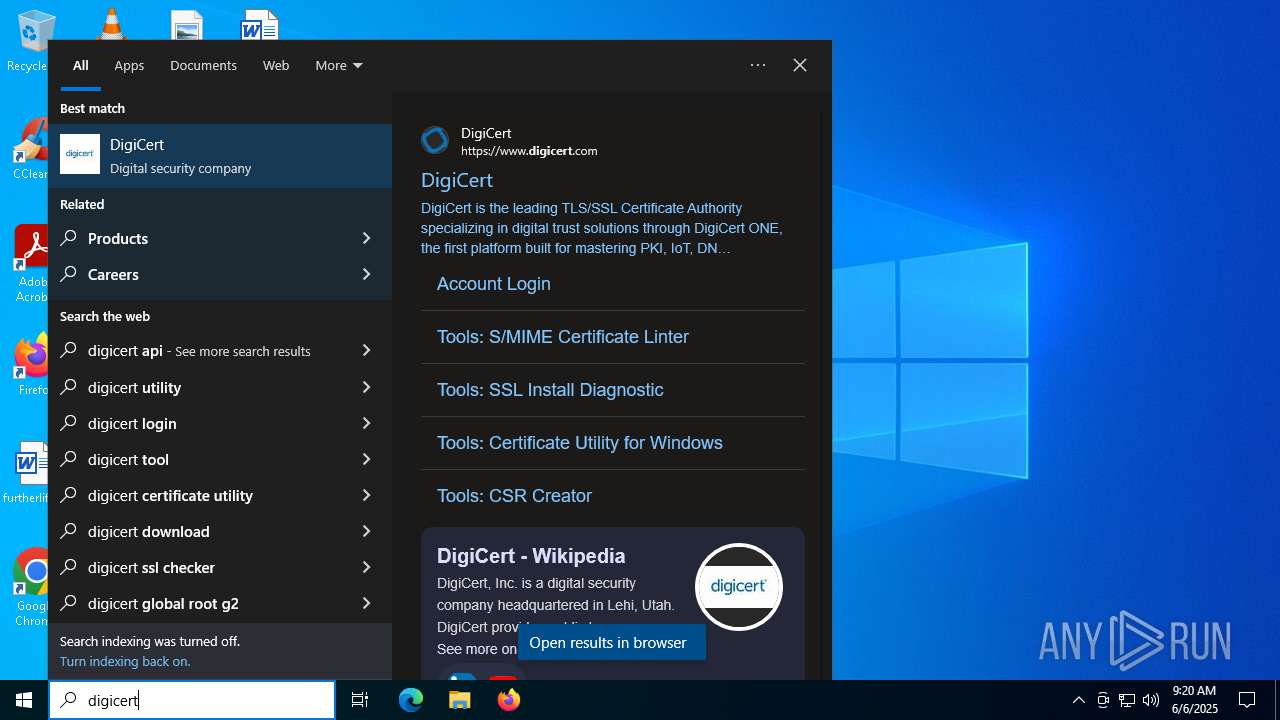Expand the digicert api suggestion arrow
Image resolution: width=1280 pixels, height=720 pixels.
click(366, 350)
